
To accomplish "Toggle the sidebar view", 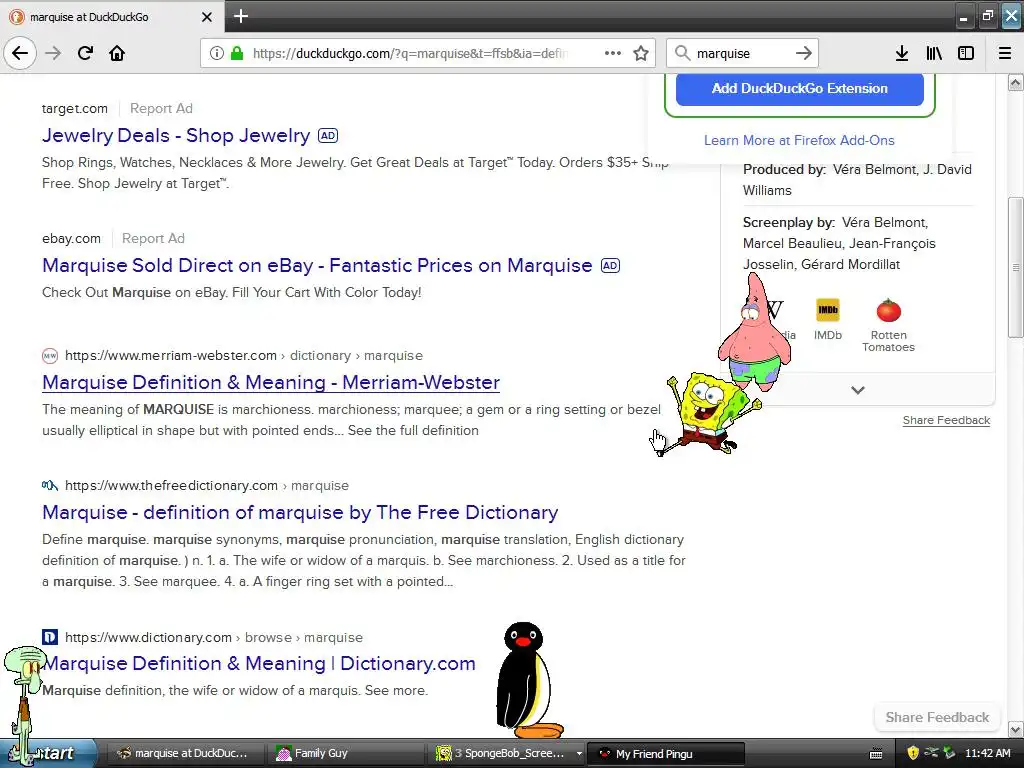I will point(966,53).
